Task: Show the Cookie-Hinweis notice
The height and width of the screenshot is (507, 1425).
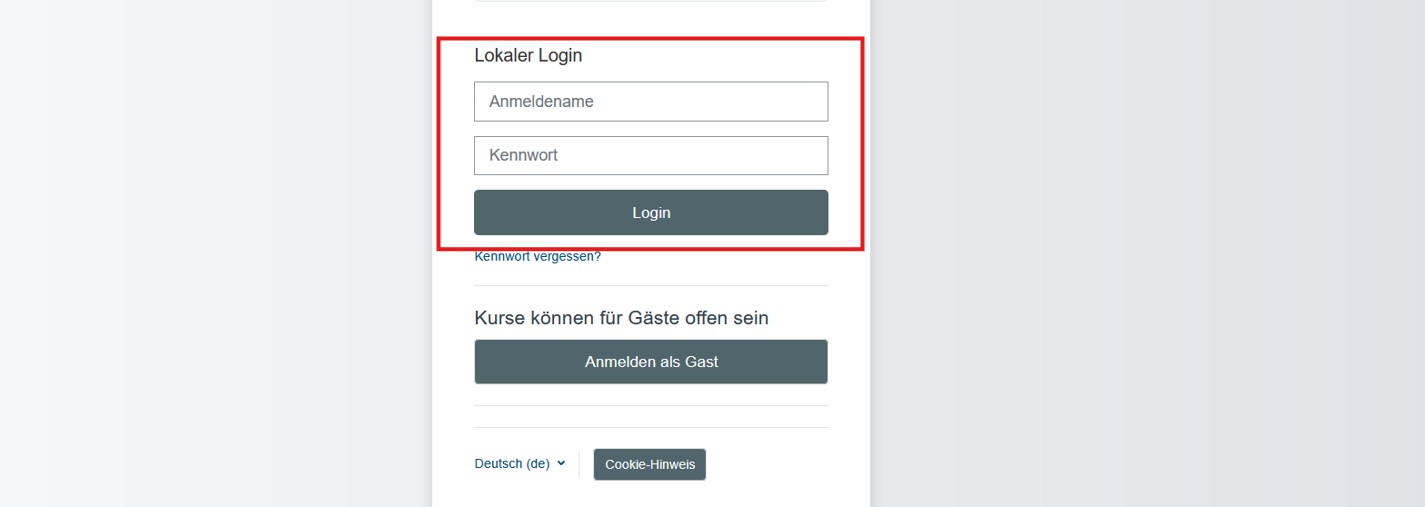Action: [x=650, y=464]
